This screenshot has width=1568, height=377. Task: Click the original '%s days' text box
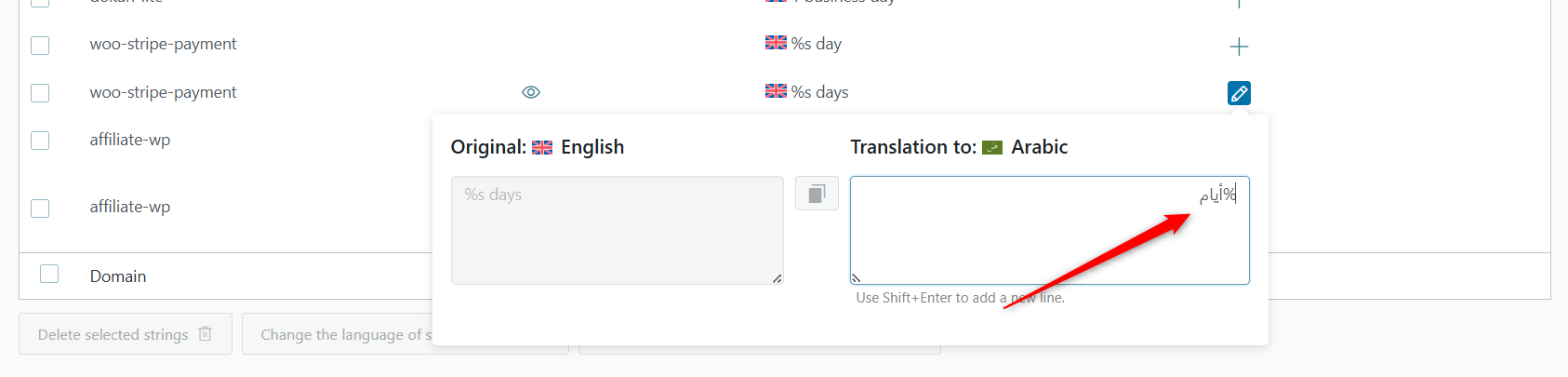[618, 230]
